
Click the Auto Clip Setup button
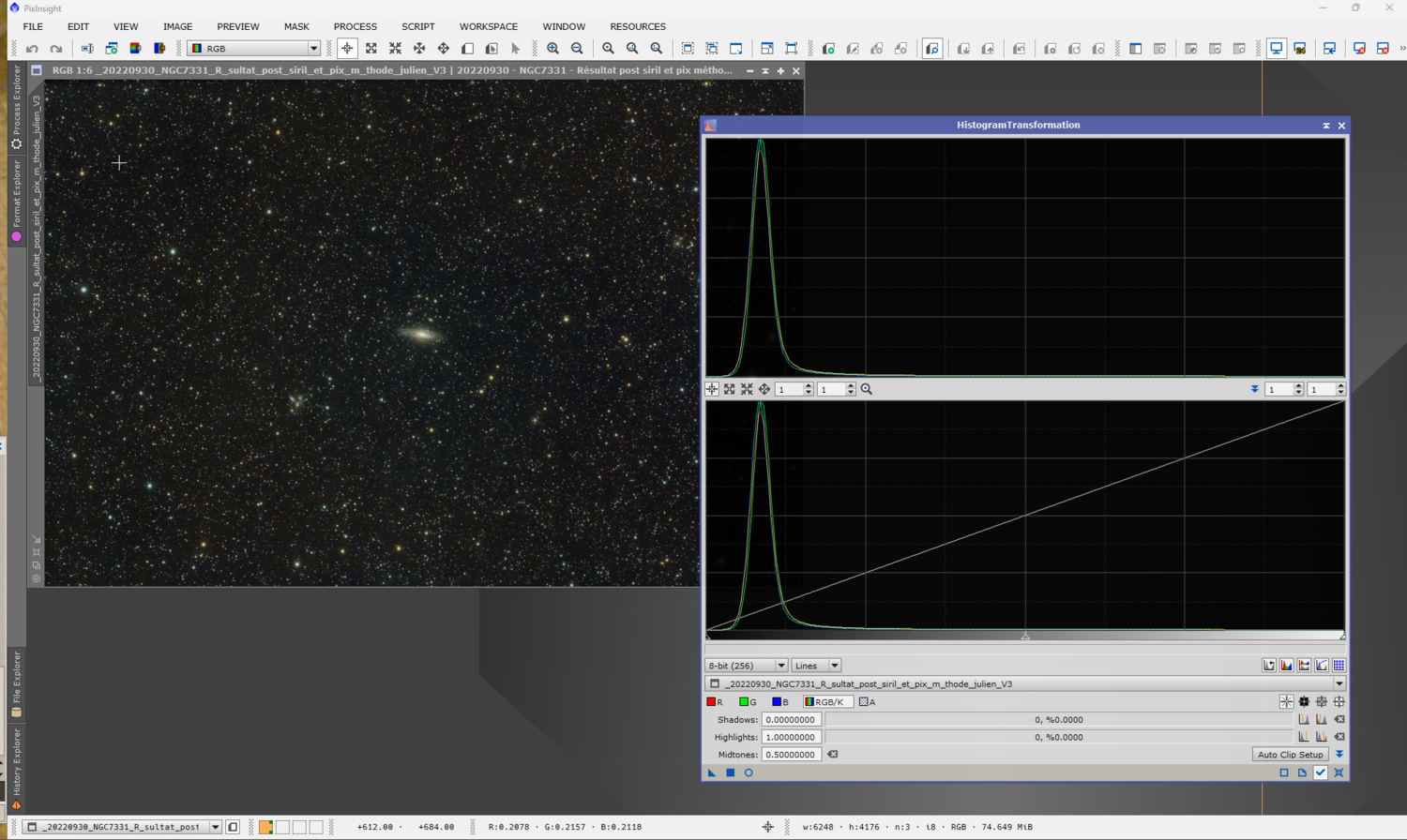click(1290, 755)
